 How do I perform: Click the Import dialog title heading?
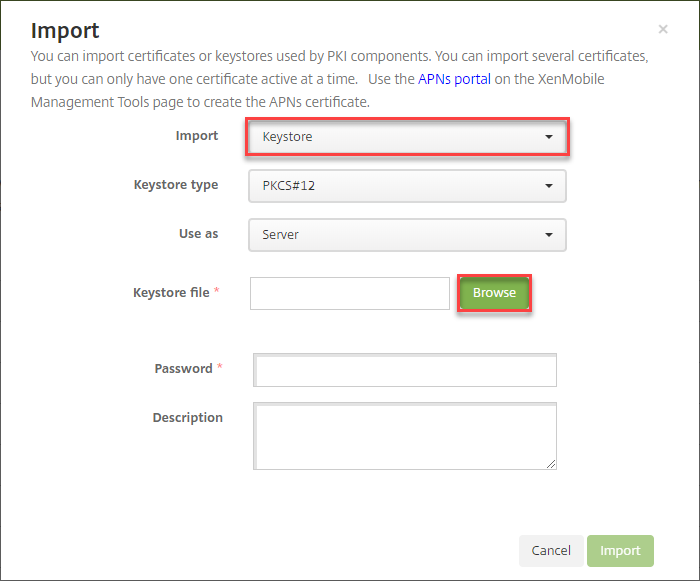[65, 31]
